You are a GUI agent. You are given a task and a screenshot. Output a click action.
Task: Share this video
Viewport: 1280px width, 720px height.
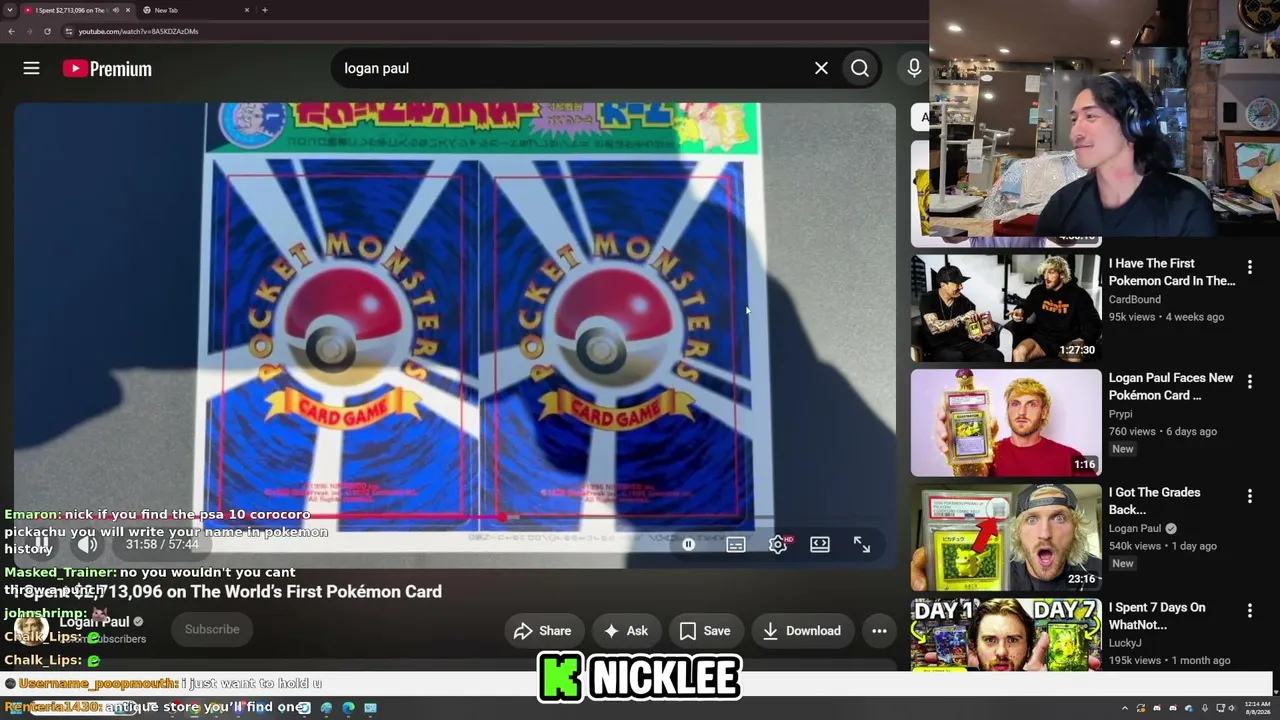click(x=543, y=631)
